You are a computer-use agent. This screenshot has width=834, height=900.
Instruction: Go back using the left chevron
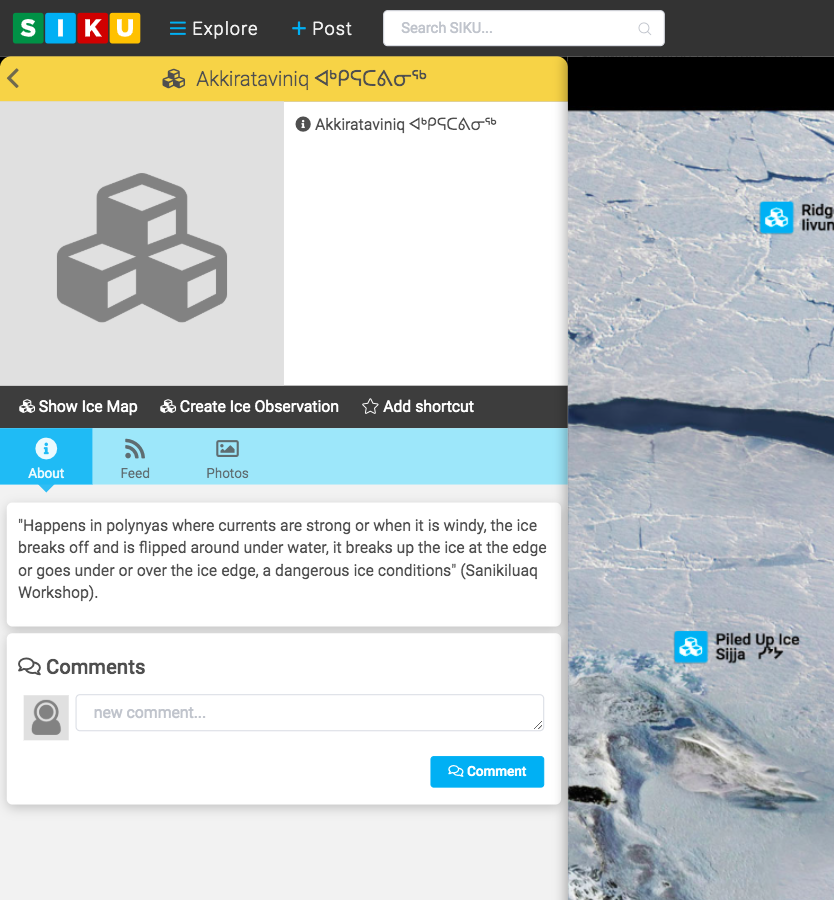[14, 79]
